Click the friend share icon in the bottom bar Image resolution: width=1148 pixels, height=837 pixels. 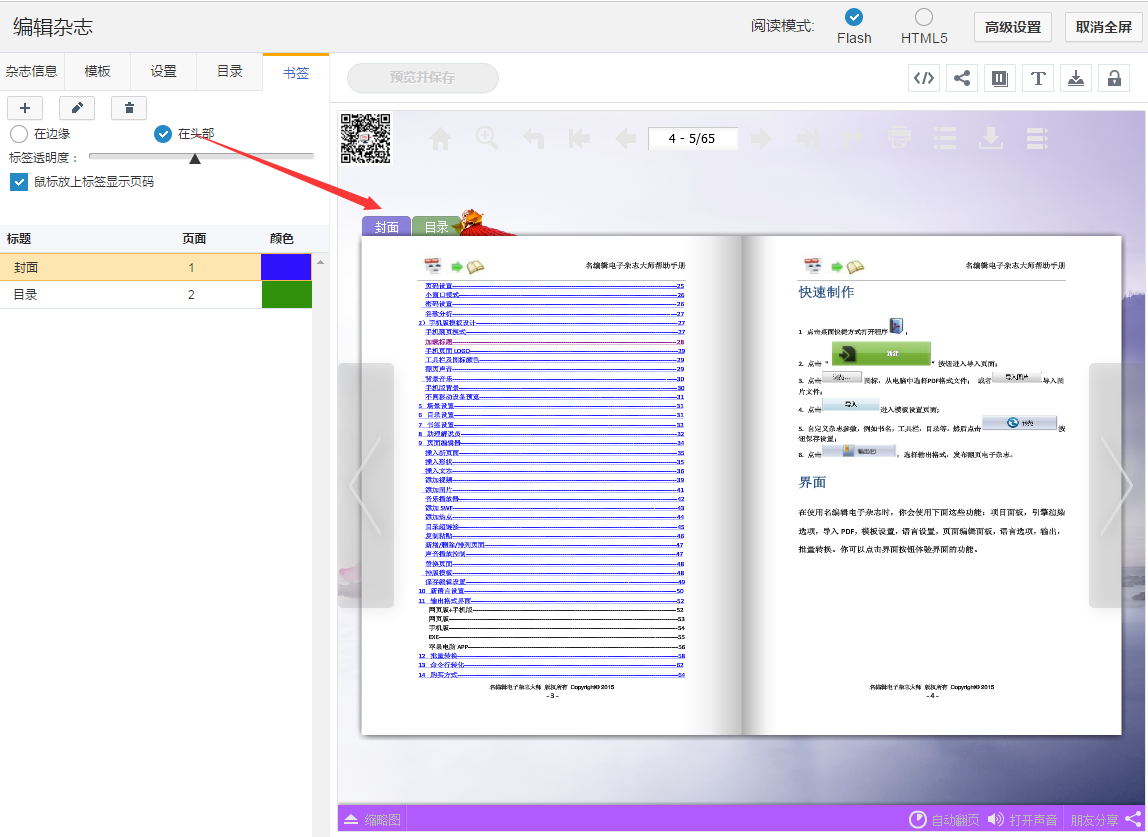(x=1133, y=819)
